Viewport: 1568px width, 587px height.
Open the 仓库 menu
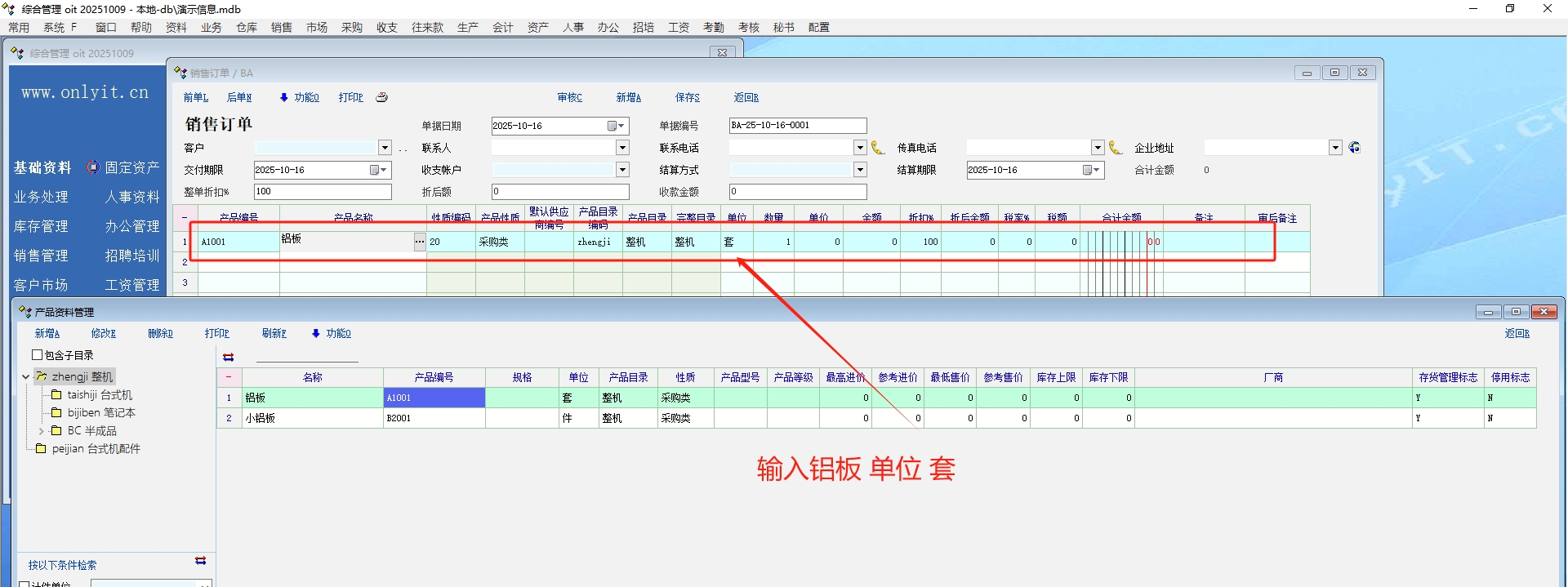(247, 28)
